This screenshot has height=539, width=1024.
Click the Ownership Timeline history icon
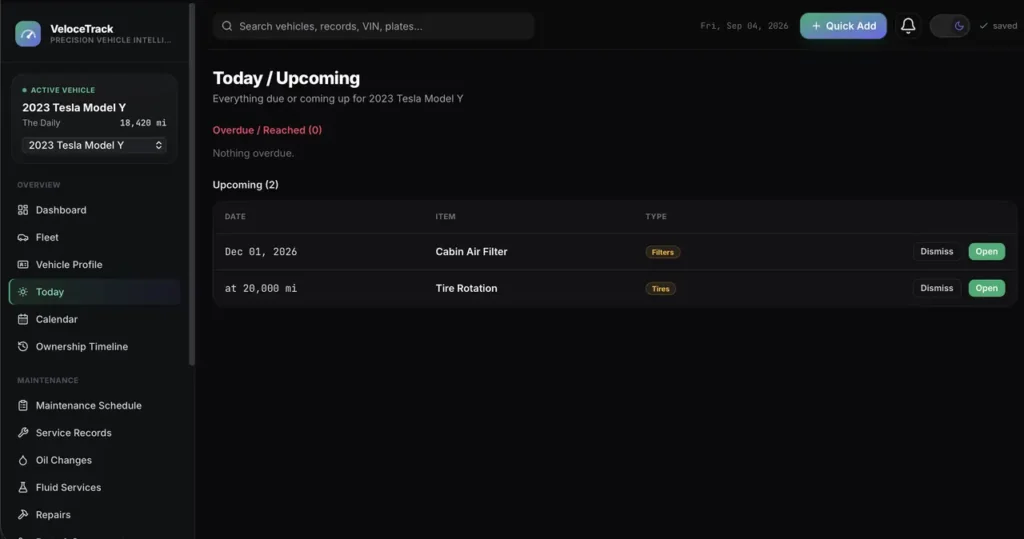coord(23,346)
